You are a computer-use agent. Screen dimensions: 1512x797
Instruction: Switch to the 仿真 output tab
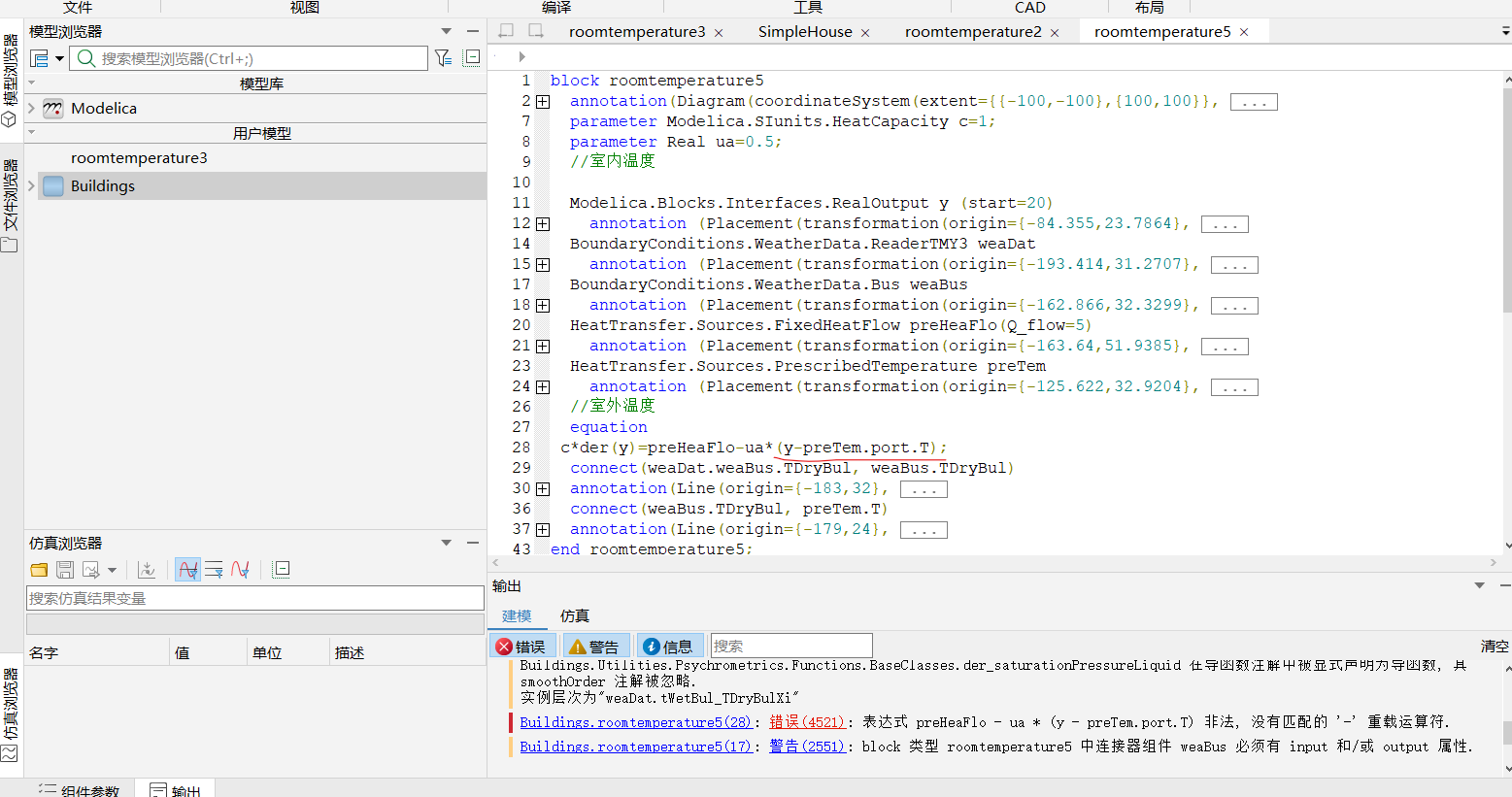pos(575,616)
